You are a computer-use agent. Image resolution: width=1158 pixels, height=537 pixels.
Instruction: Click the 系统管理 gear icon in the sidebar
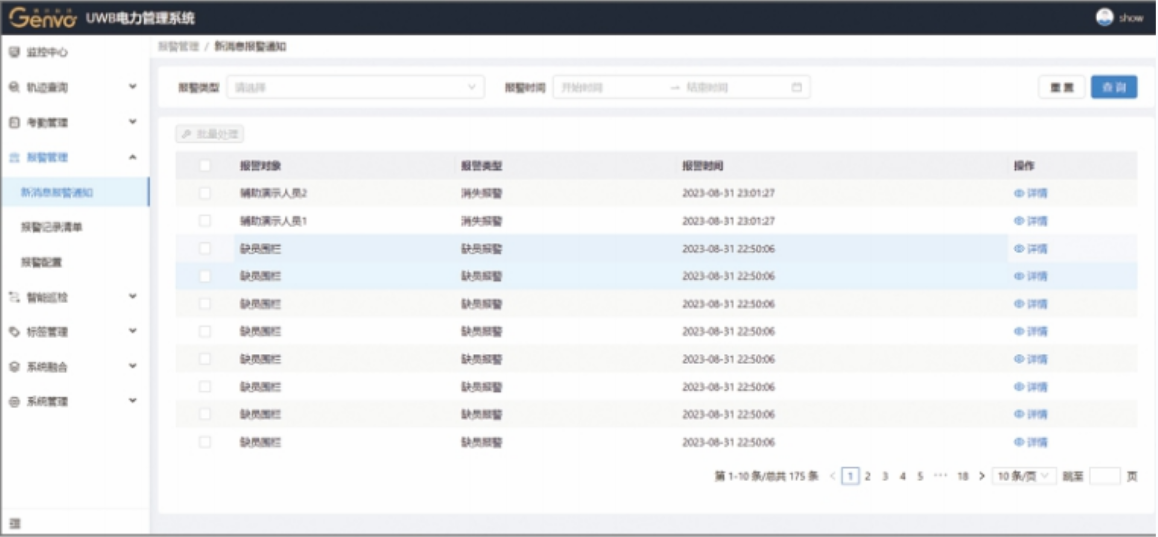click(x=14, y=402)
